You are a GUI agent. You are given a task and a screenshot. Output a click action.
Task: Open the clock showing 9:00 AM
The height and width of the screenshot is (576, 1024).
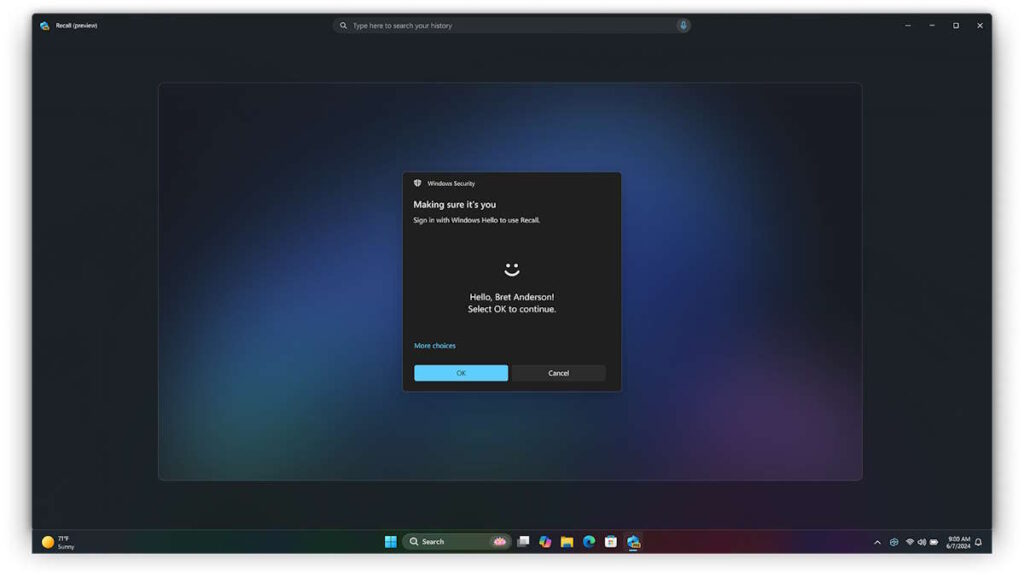click(x=958, y=542)
